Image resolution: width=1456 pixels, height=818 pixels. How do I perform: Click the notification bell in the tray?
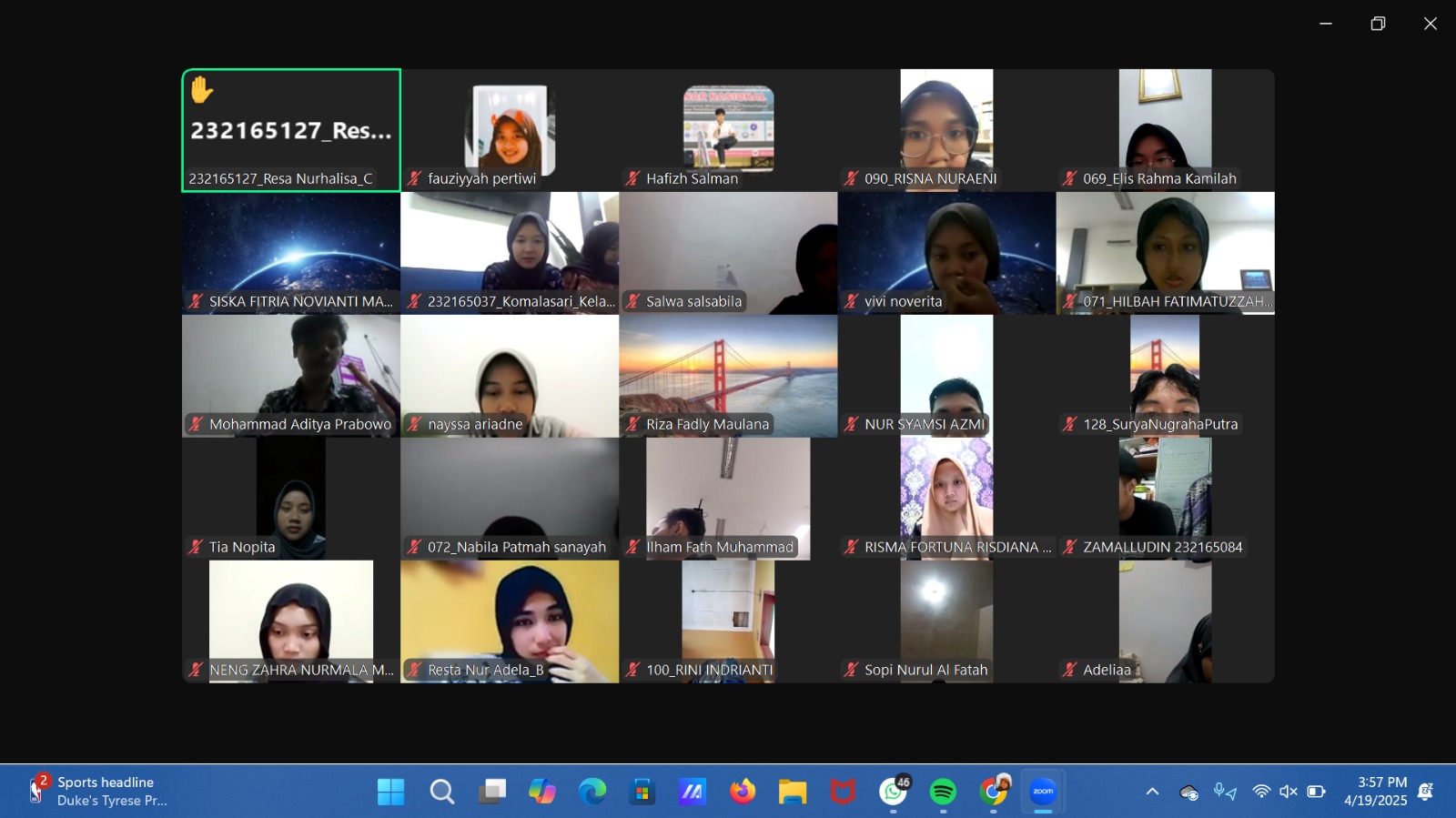[1426, 792]
